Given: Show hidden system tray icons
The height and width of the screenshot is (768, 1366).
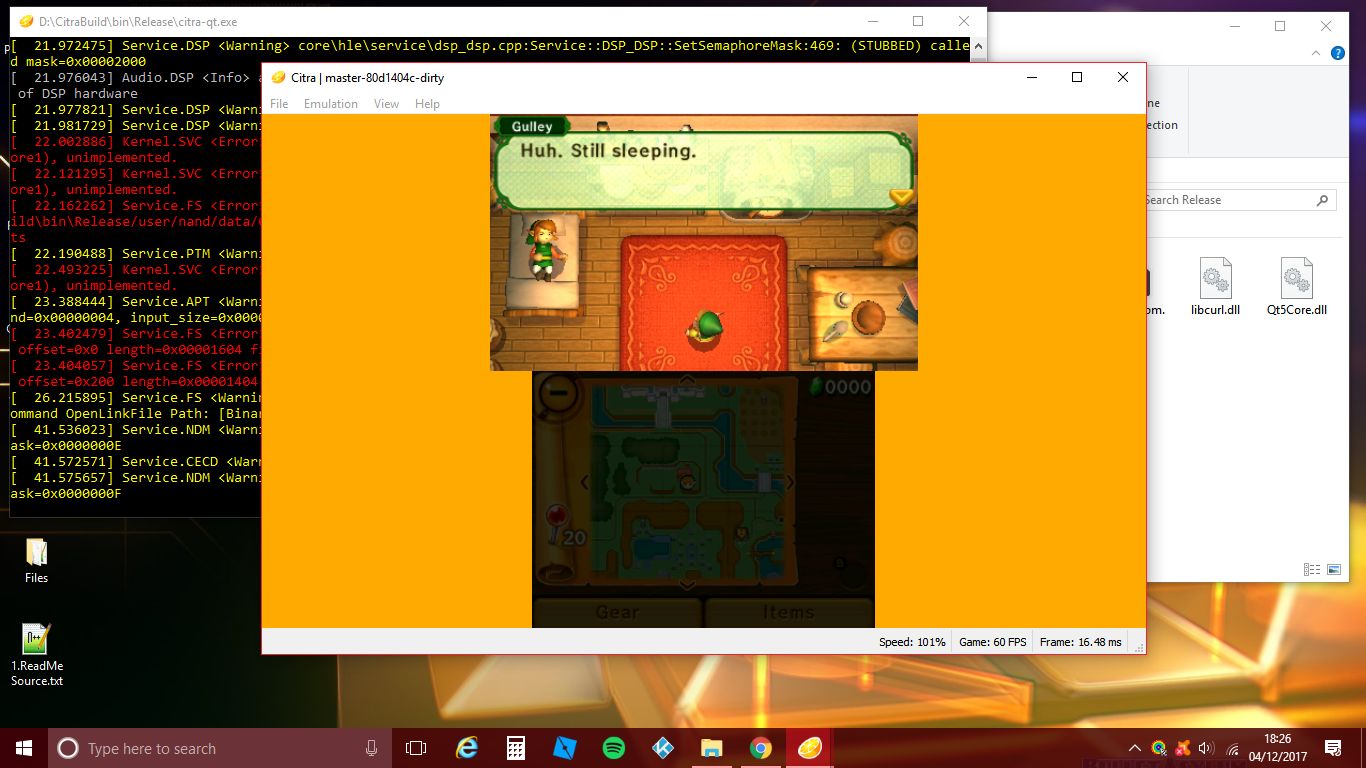Looking at the screenshot, I should pyautogui.click(x=1135, y=748).
